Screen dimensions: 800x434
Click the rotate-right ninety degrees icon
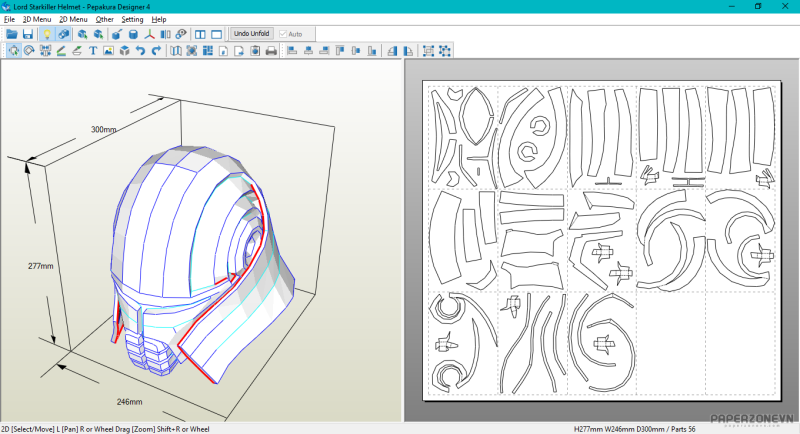(408, 50)
